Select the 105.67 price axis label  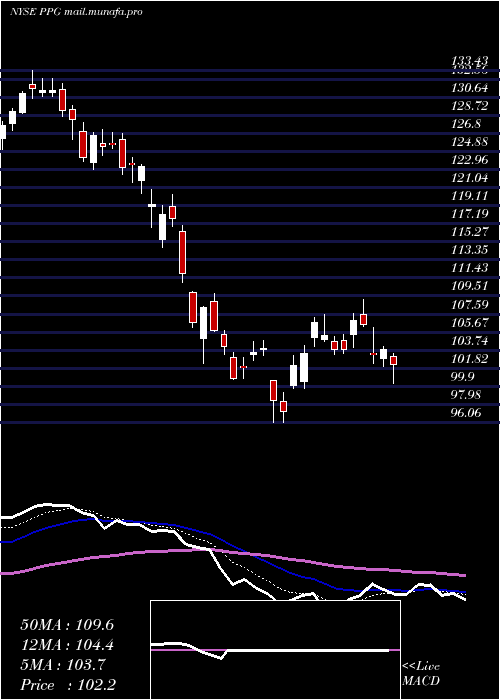tap(468, 323)
